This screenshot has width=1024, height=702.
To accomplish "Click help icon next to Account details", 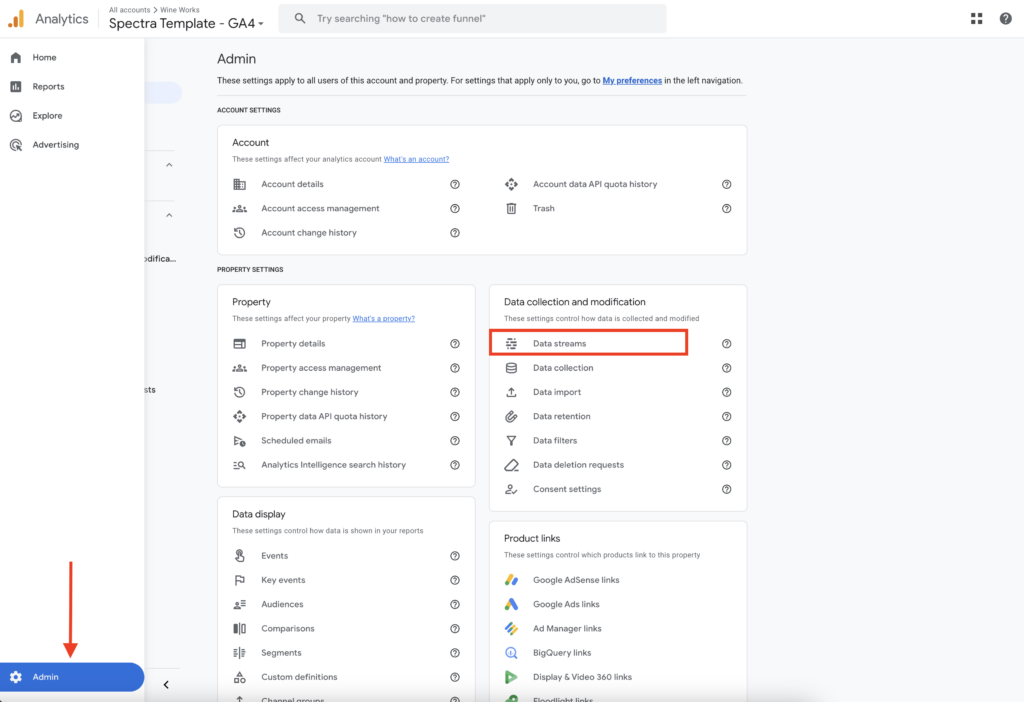I will pos(455,184).
